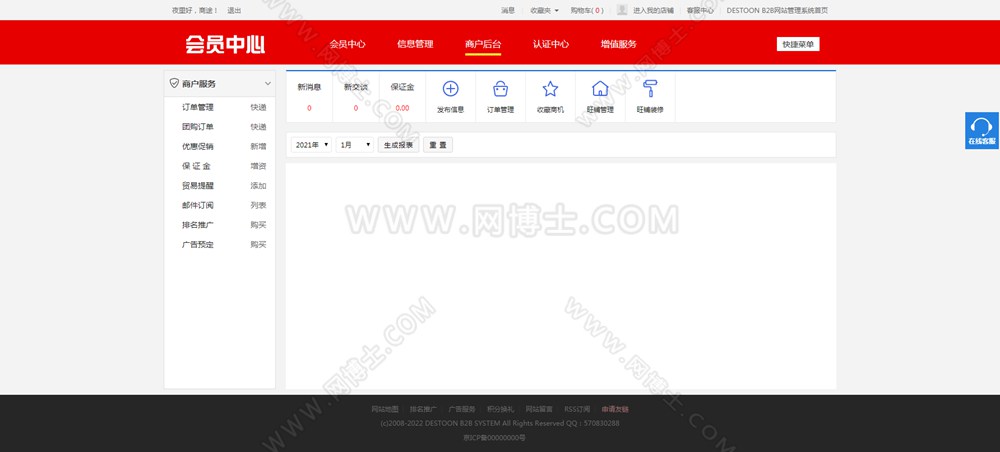Click the 生成报表 button
1000x452 pixels.
tap(399, 145)
